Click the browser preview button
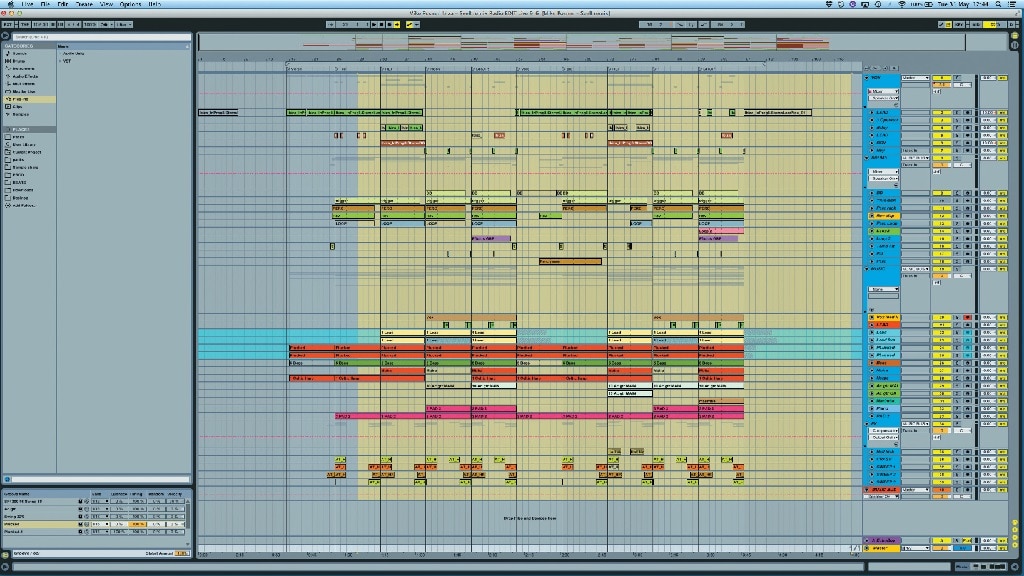 point(7,479)
